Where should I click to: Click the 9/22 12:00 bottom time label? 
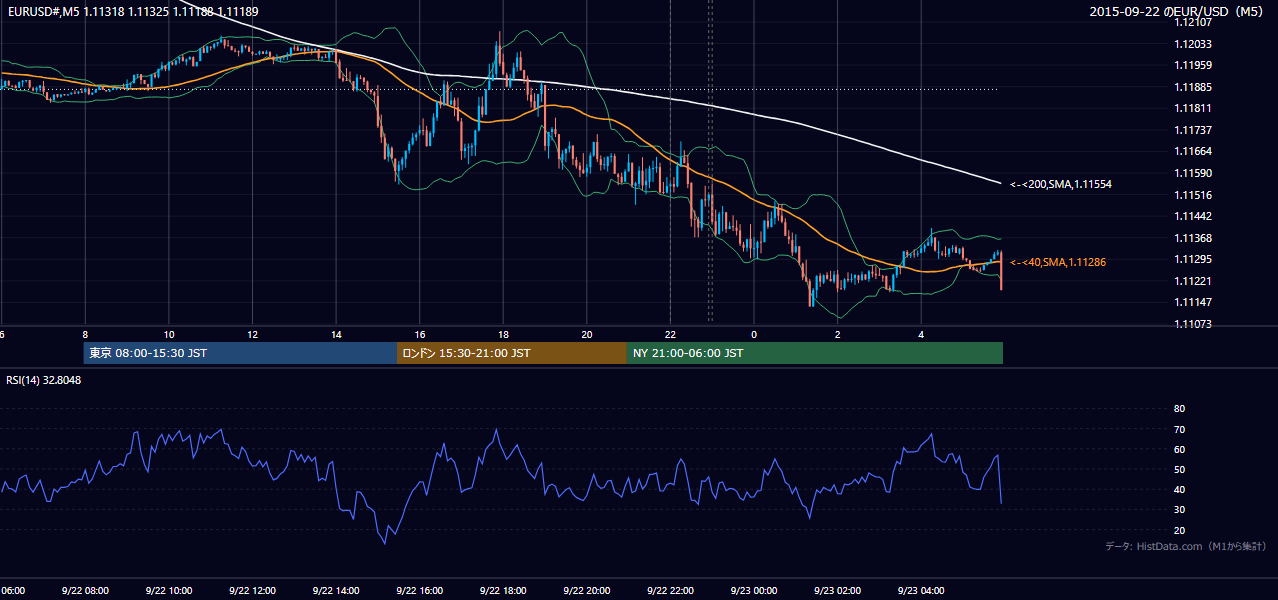click(252, 591)
